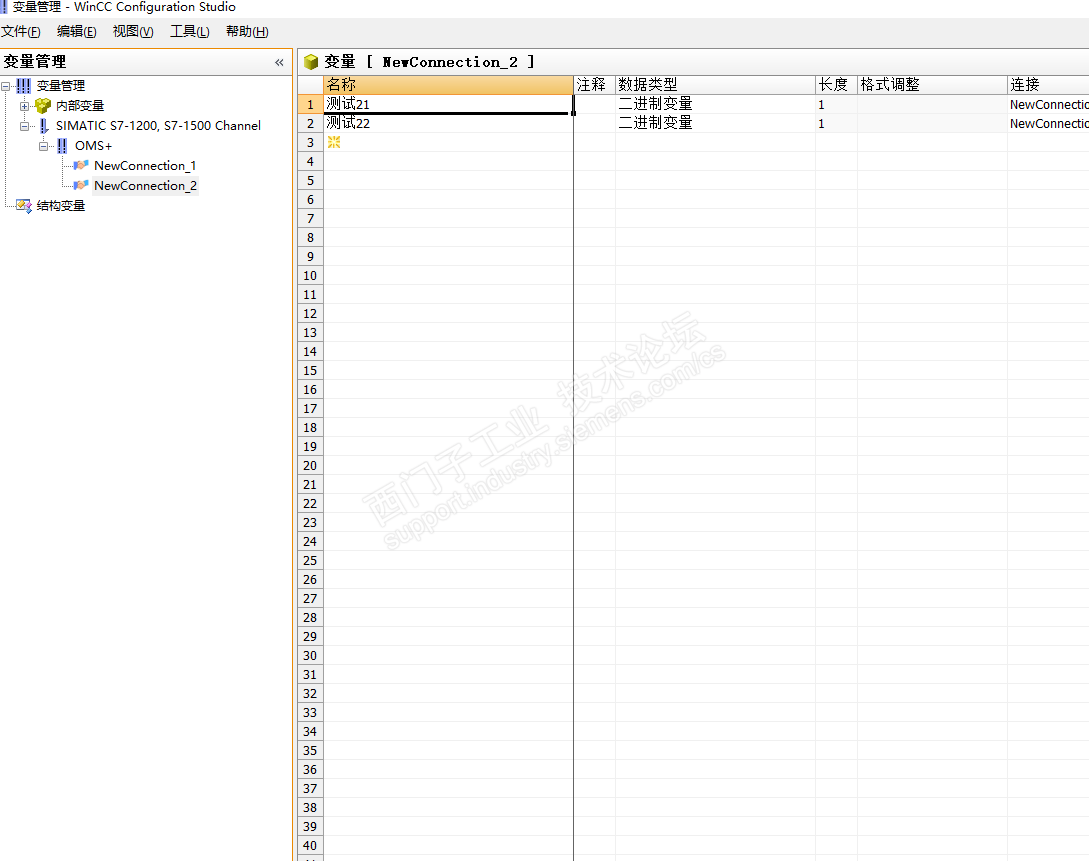Select row header 10
This screenshot has width=1089, height=861.
(x=310, y=276)
